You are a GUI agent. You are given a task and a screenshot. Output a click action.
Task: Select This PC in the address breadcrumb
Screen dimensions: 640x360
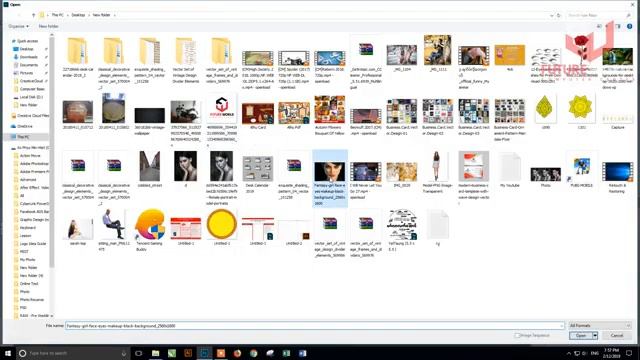[57, 15]
